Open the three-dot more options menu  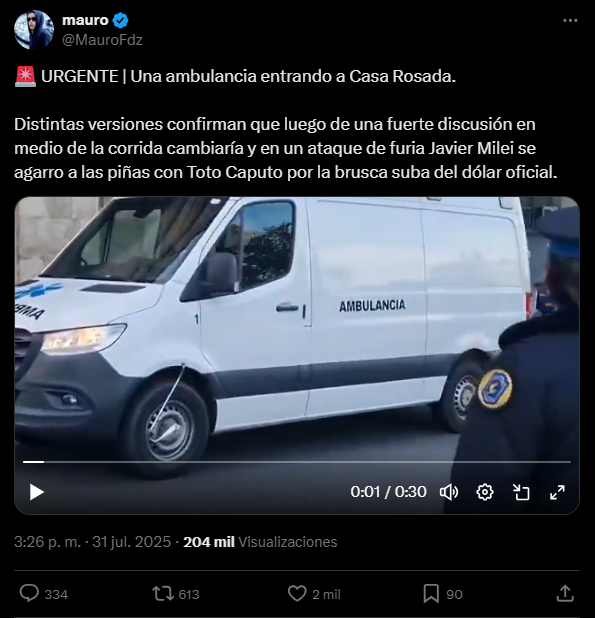click(x=570, y=20)
